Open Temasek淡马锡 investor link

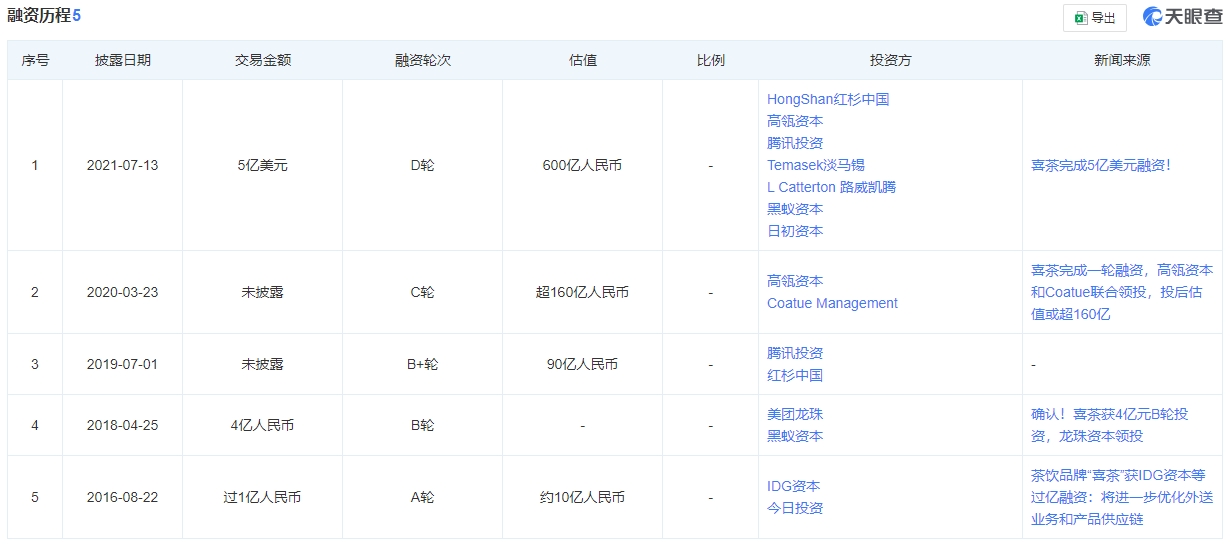(815, 165)
